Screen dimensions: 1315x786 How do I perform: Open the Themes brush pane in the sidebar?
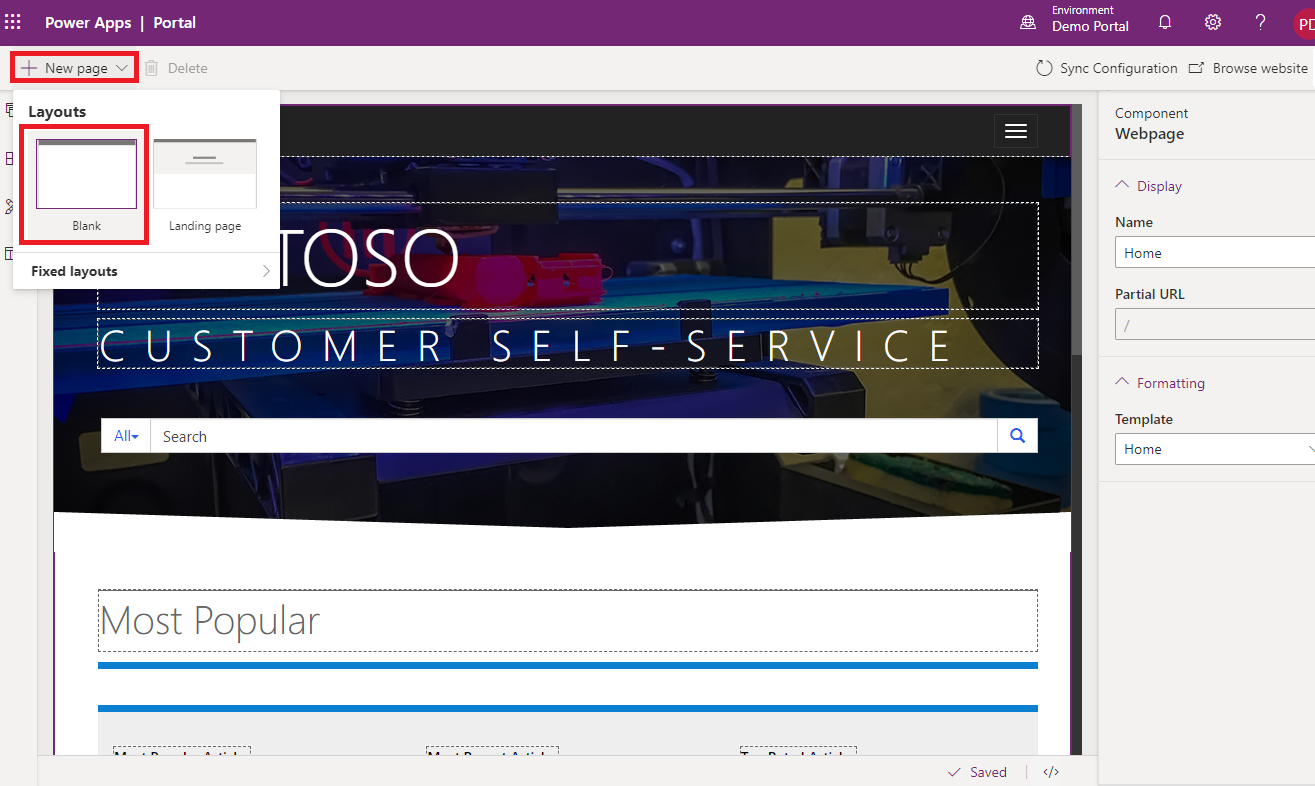point(9,206)
